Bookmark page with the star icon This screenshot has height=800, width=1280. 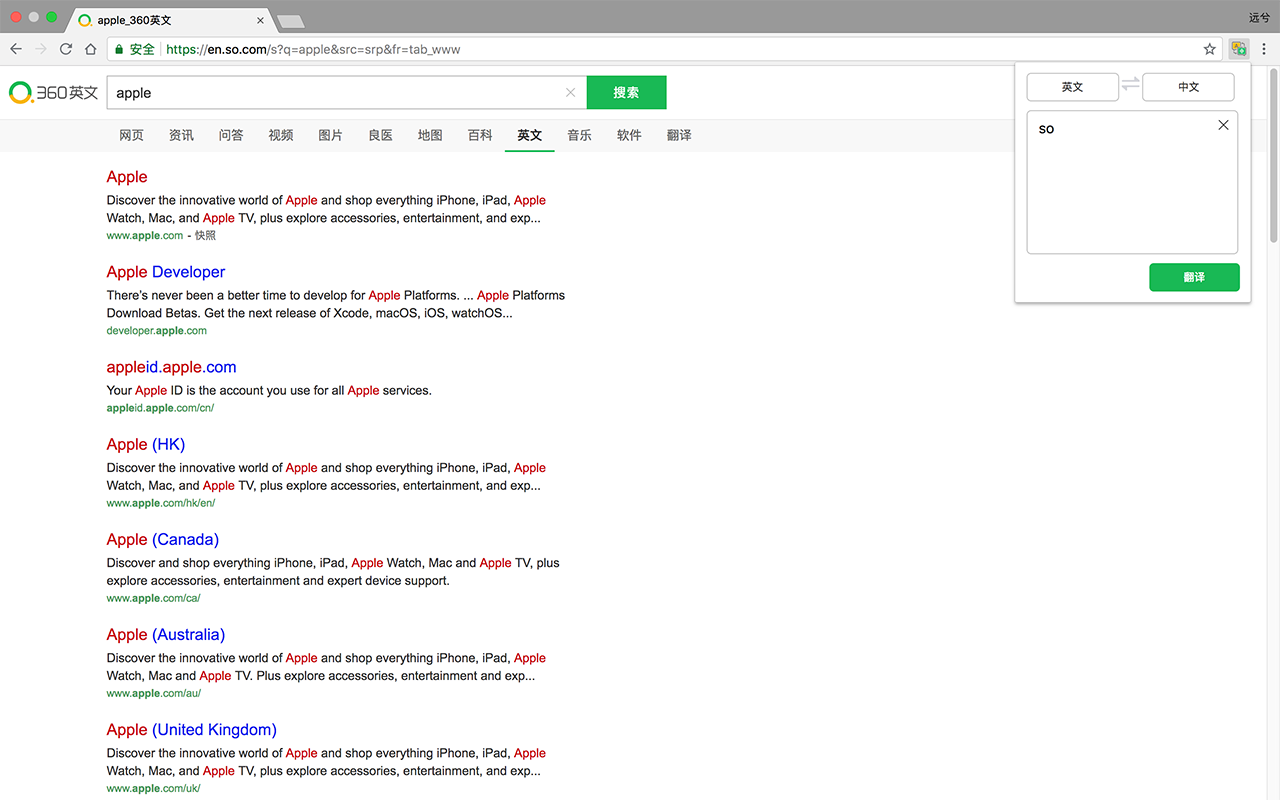click(x=1209, y=49)
